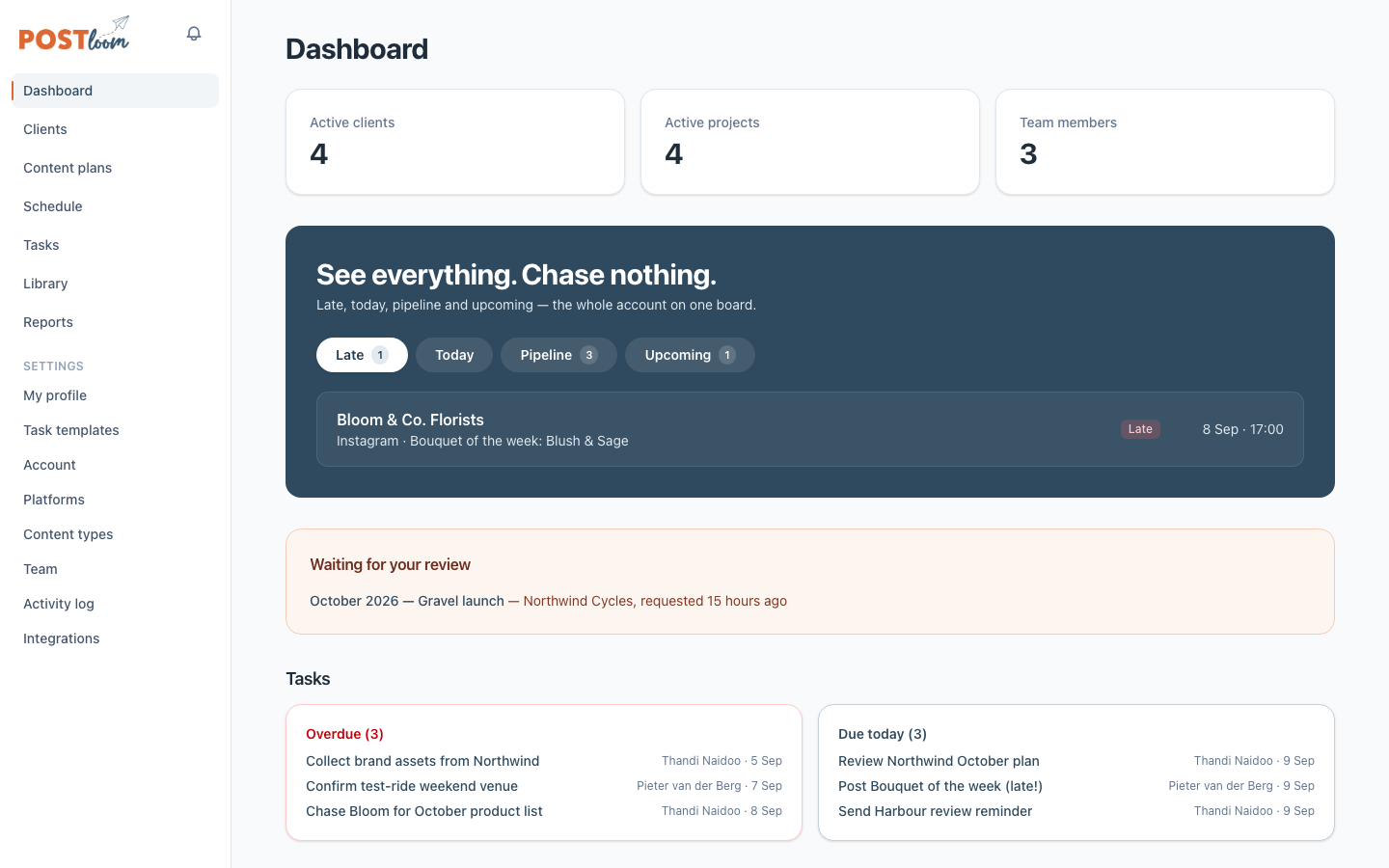
Task: Open the Library section
Action: coord(116,284)
